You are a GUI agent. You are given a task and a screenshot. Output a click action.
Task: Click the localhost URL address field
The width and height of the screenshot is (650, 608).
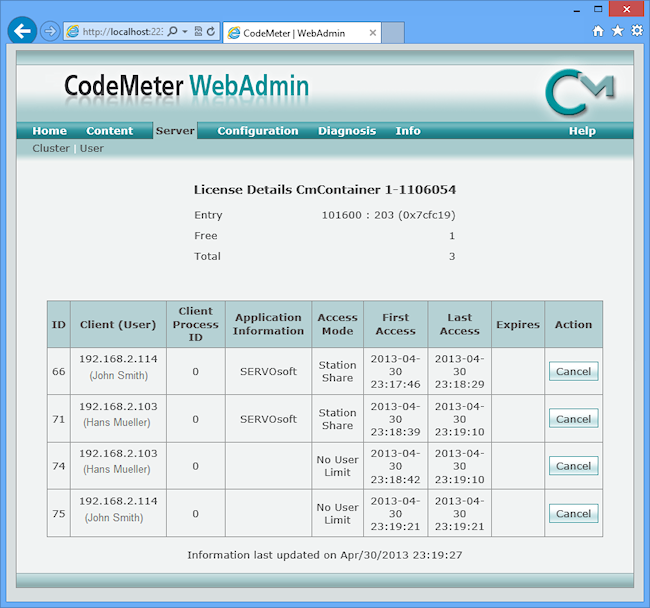[x=120, y=32]
